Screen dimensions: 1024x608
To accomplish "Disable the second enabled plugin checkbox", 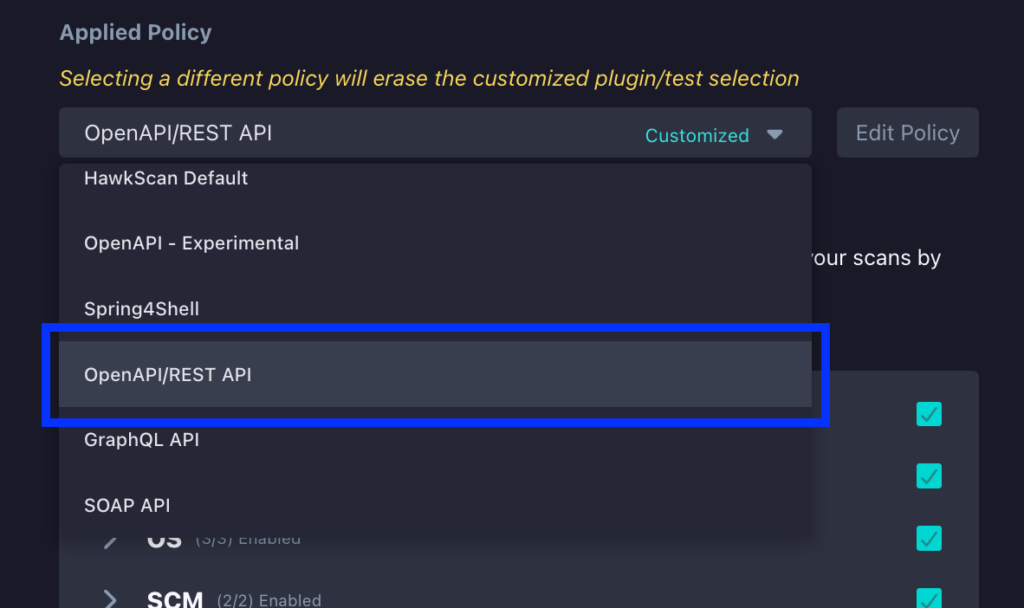I will 928,476.
